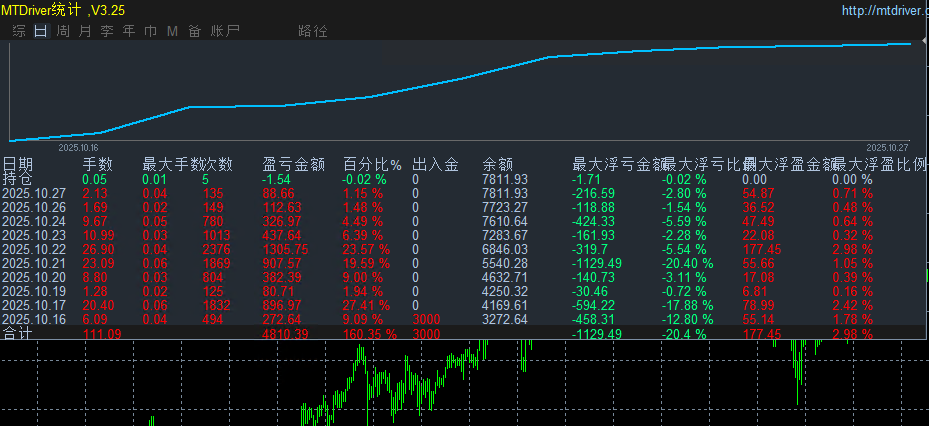Switch to the 综 summary tab
929x426 pixels.
(19, 31)
